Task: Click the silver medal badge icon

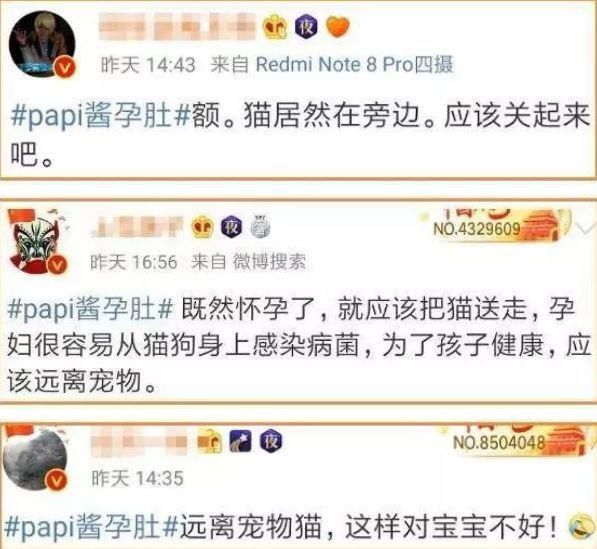Action: point(261,227)
